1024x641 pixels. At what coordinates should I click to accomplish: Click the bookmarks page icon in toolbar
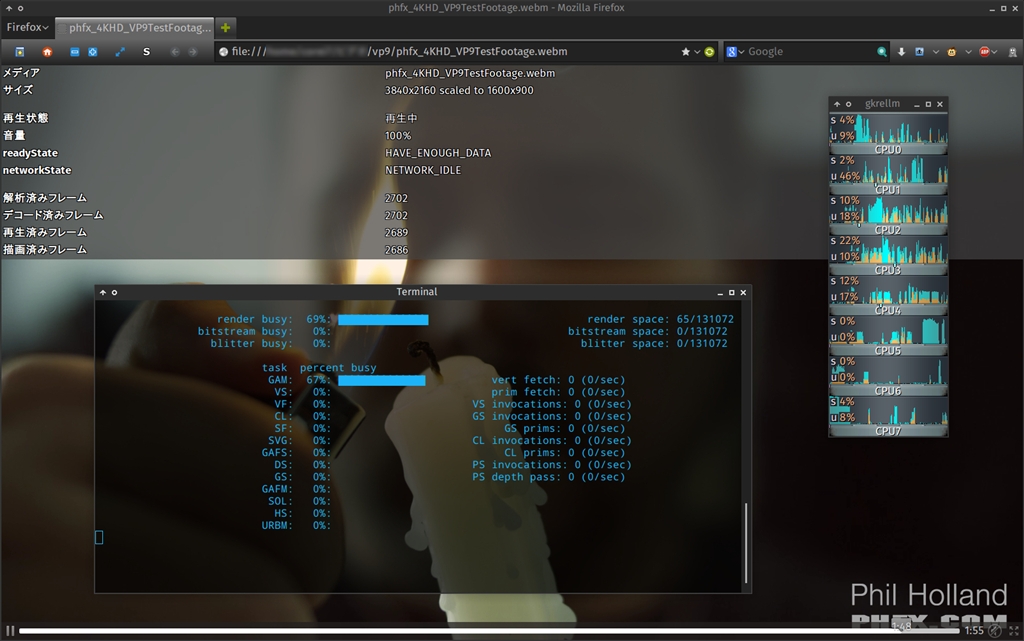(20, 52)
